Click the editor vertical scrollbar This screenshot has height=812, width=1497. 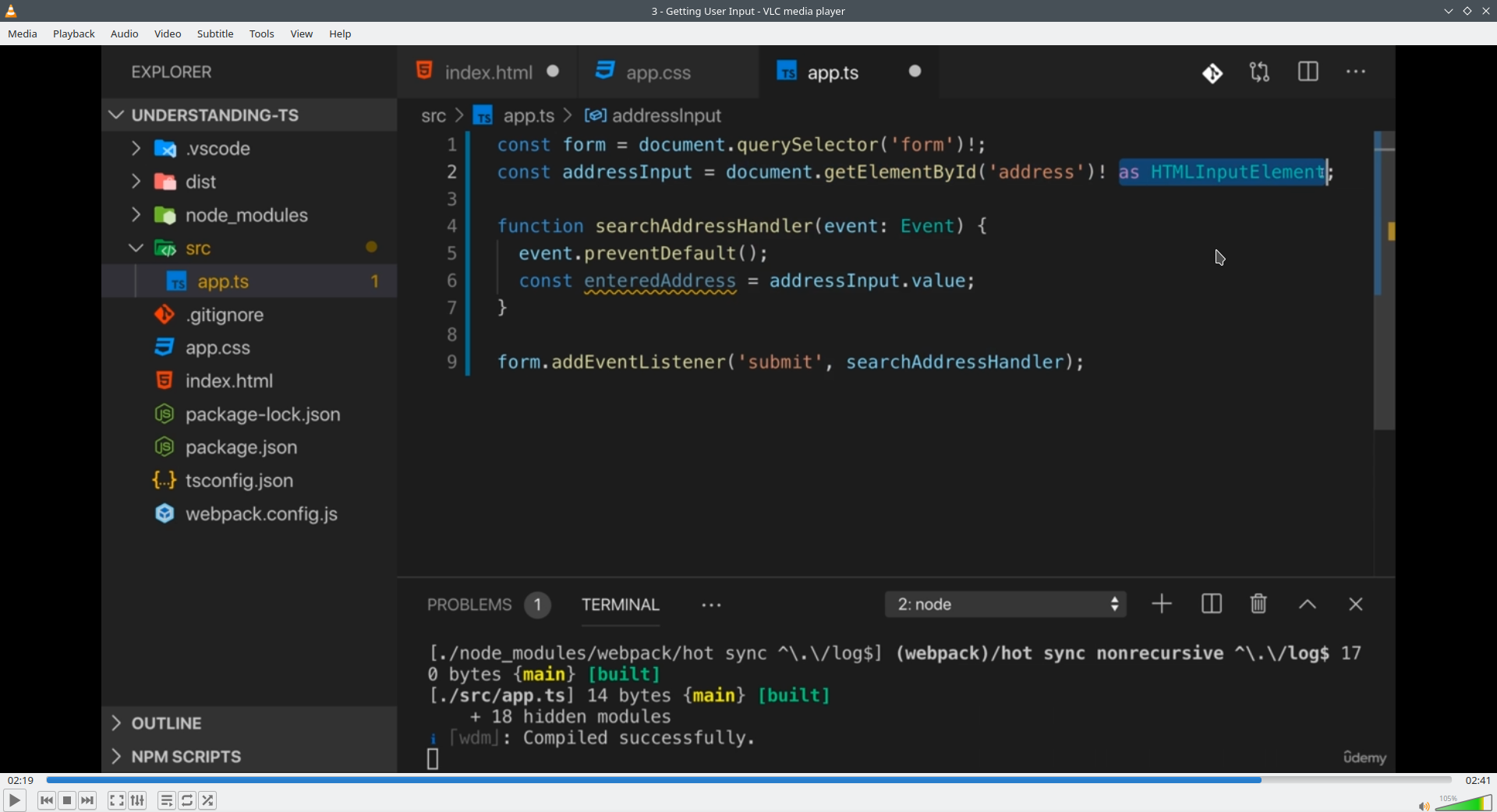1384,281
